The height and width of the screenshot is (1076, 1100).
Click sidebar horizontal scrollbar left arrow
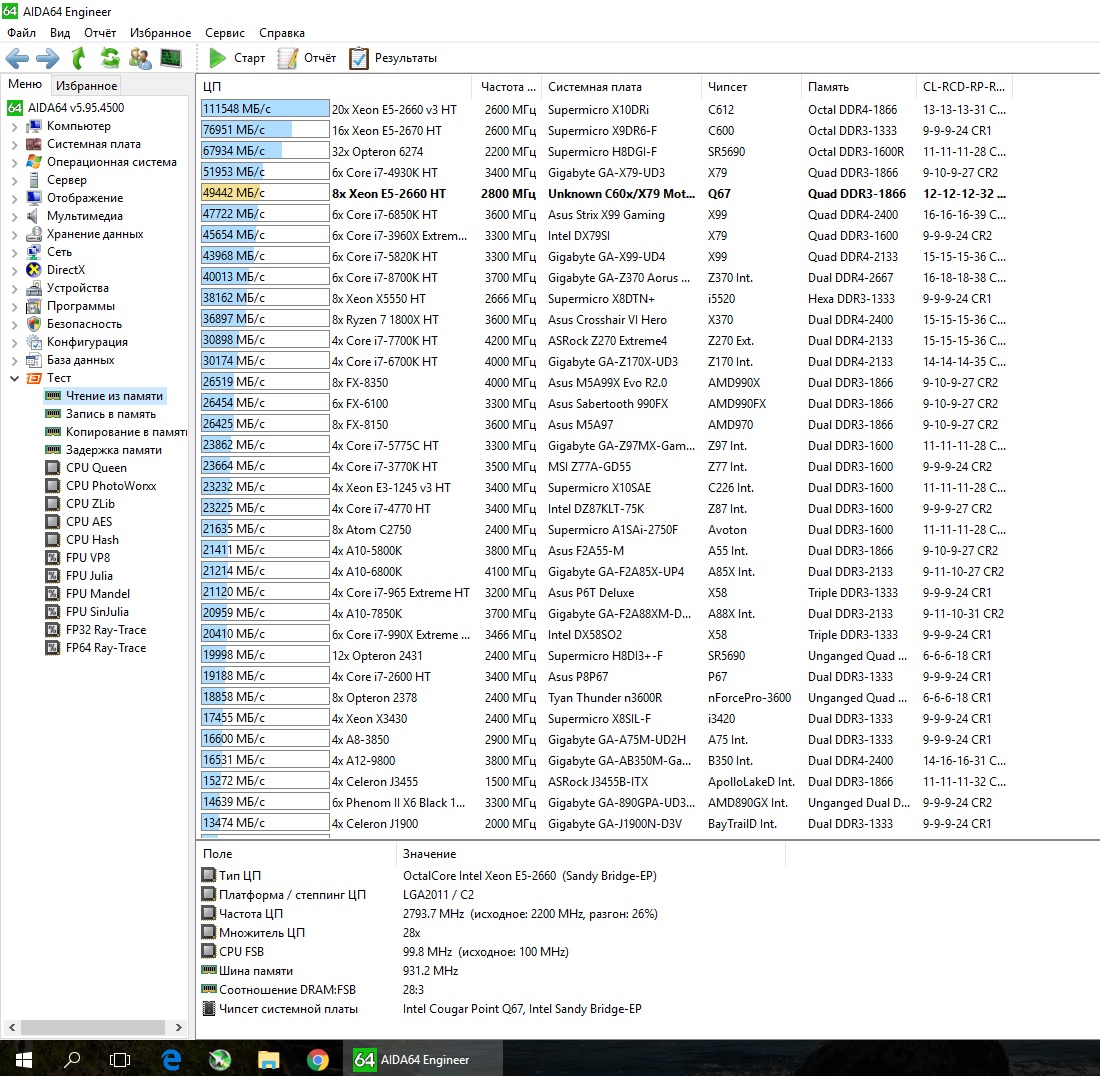[12, 1028]
